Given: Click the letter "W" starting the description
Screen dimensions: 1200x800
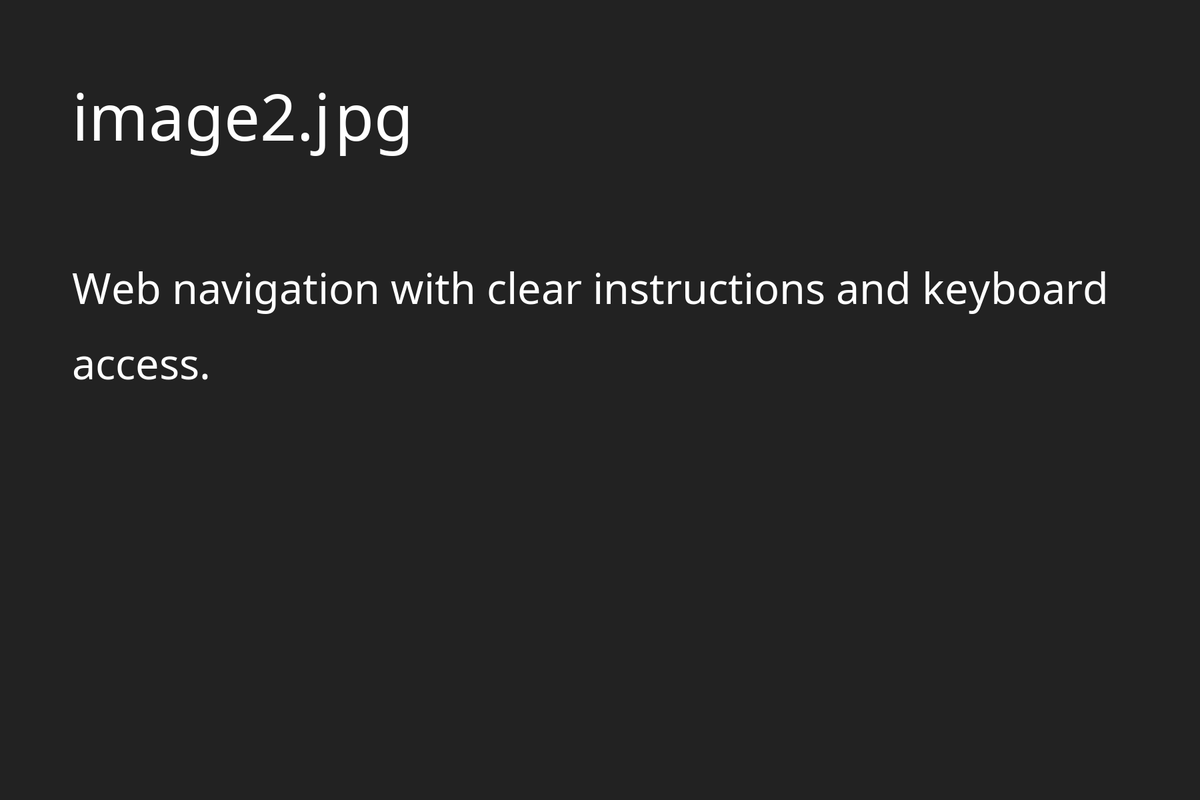Looking at the screenshot, I should (93, 290).
